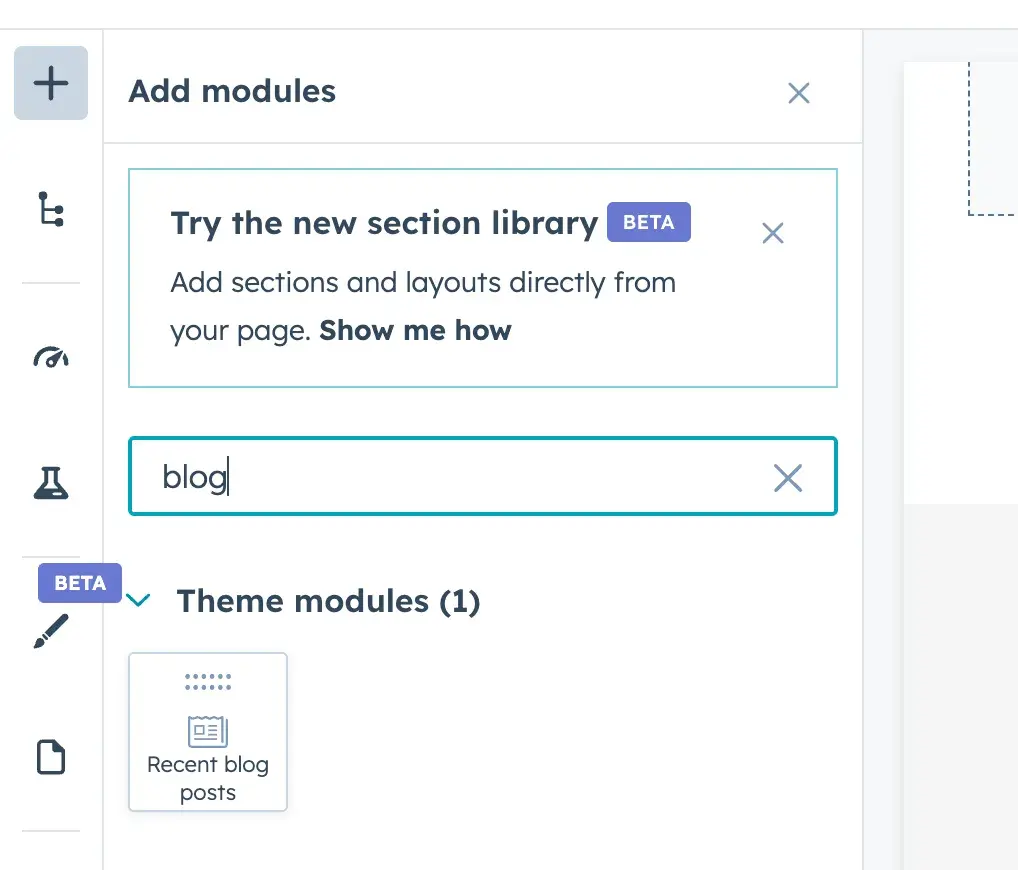Open the Theme paintbrush editor in the sidebar

click(x=50, y=630)
